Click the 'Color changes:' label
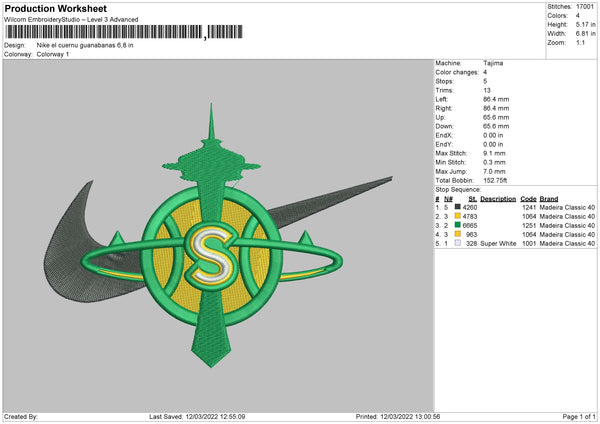 tap(457, 72)
